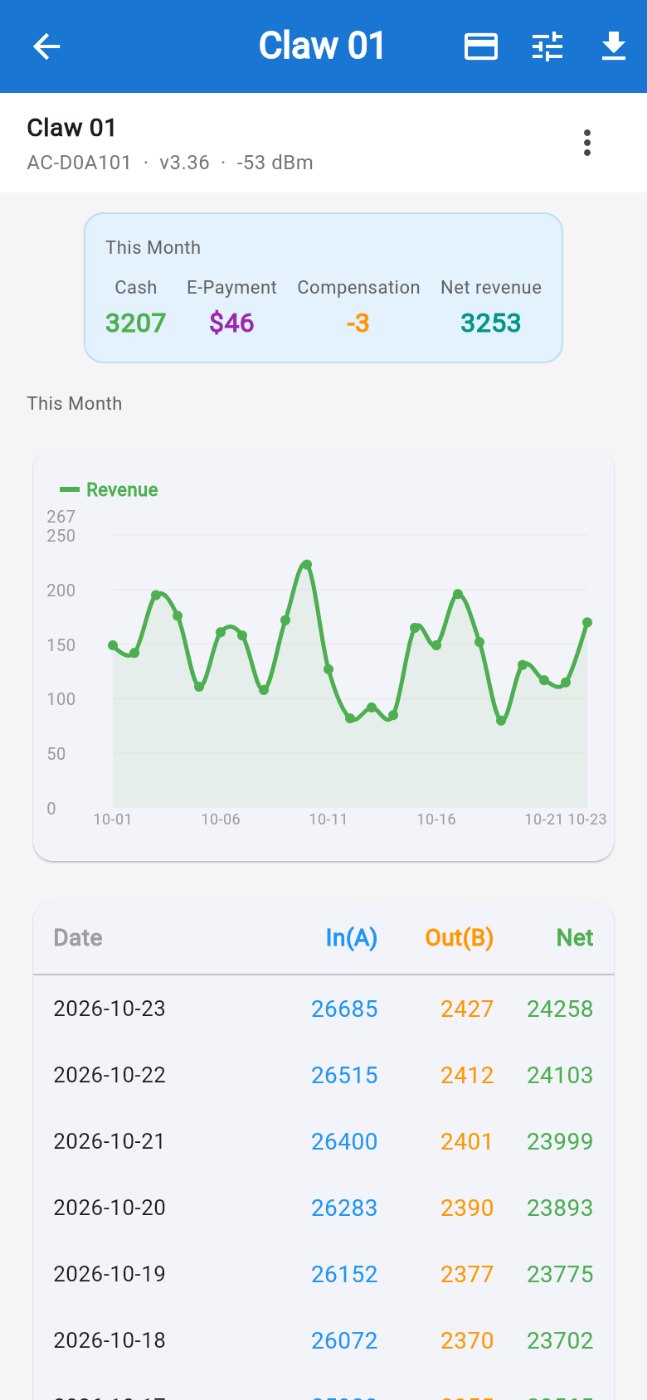Image resolution: width=647 pixels, height=1400 pixels.
Task: Click the In(A) value 26685
Action: [x=344, y=1009]
